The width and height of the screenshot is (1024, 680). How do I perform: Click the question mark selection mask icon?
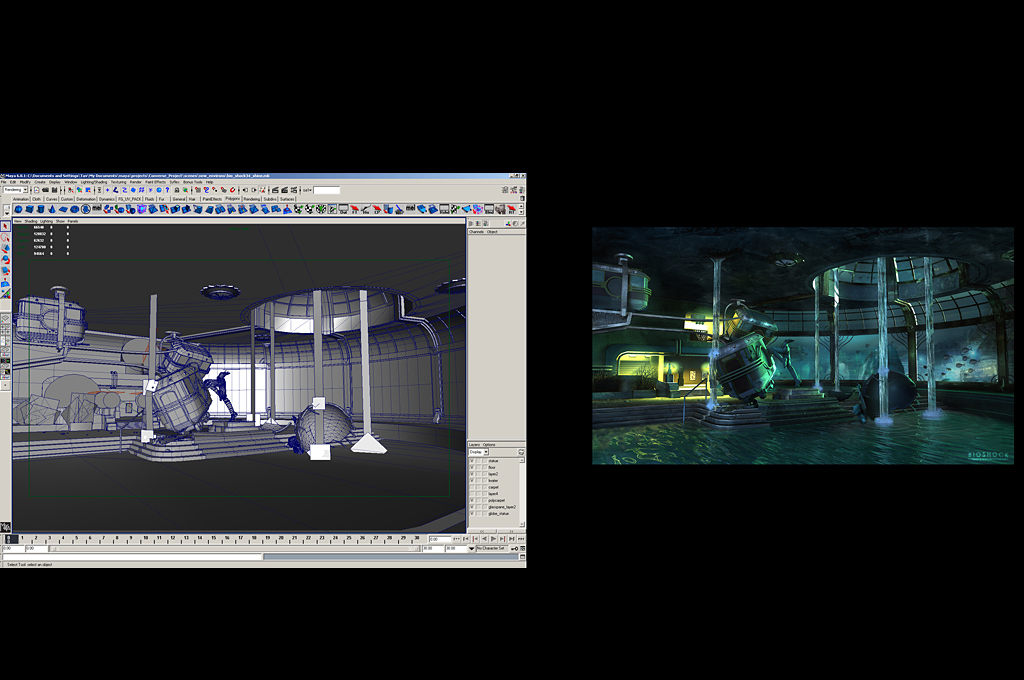click(167, 190)
